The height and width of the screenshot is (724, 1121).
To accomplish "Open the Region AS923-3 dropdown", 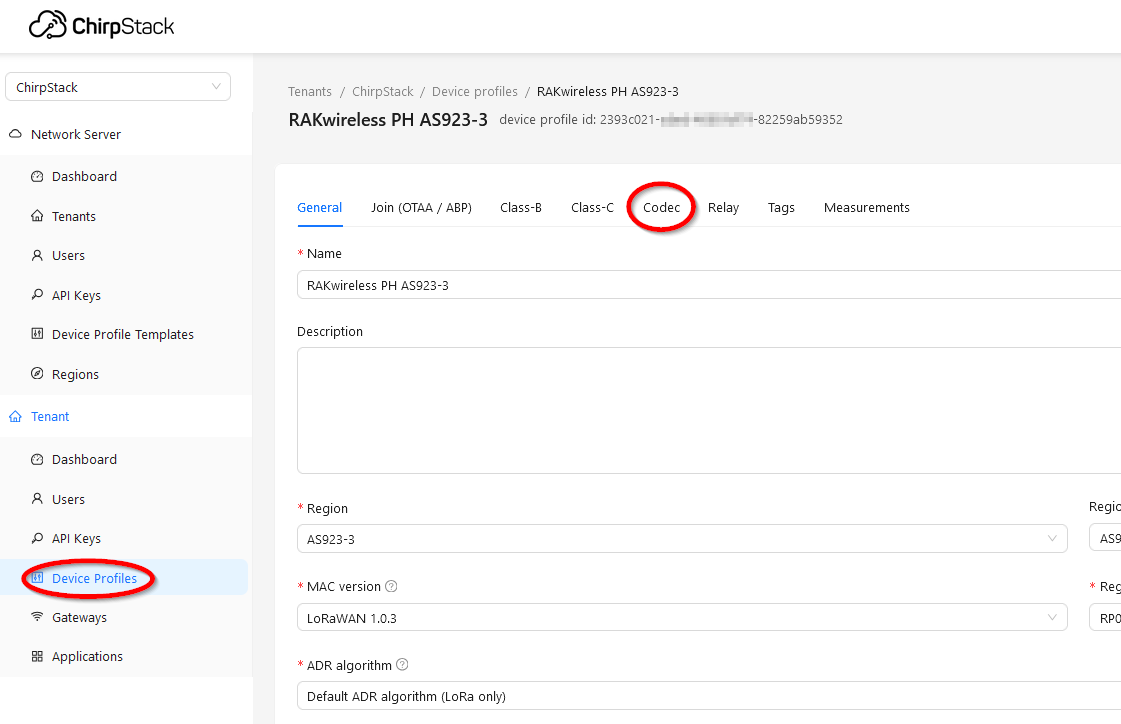I will click(x=682, y=539).
